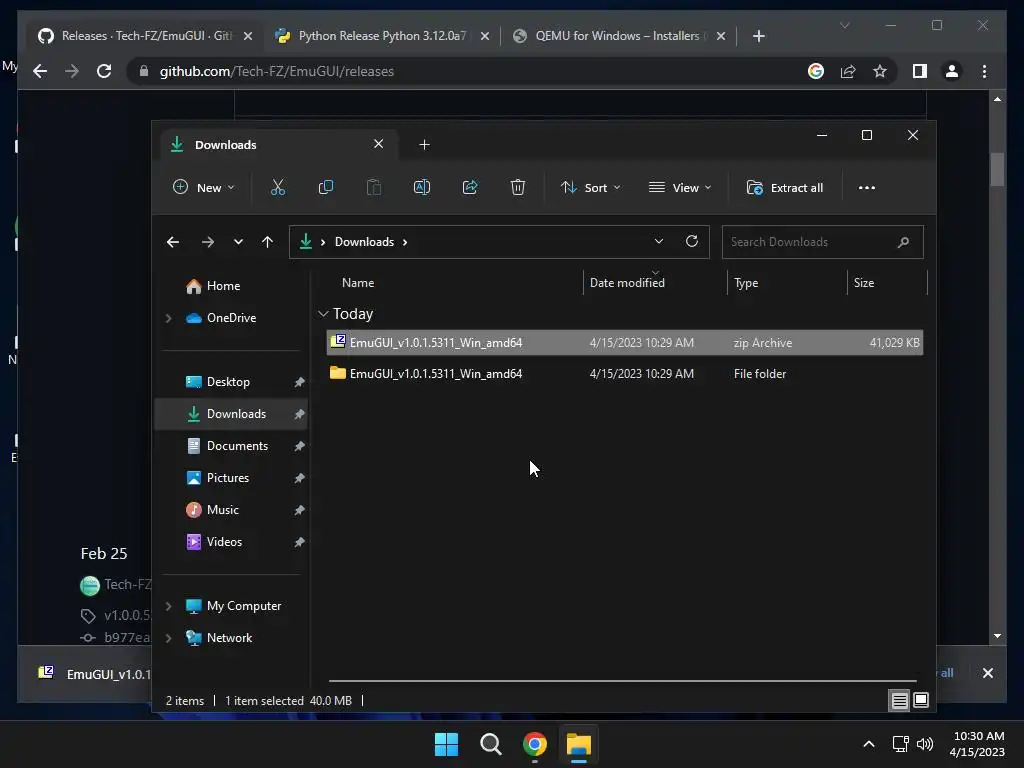
Task: Click the Rename icon in Explorer toolbar
Action: coord(422,187)
